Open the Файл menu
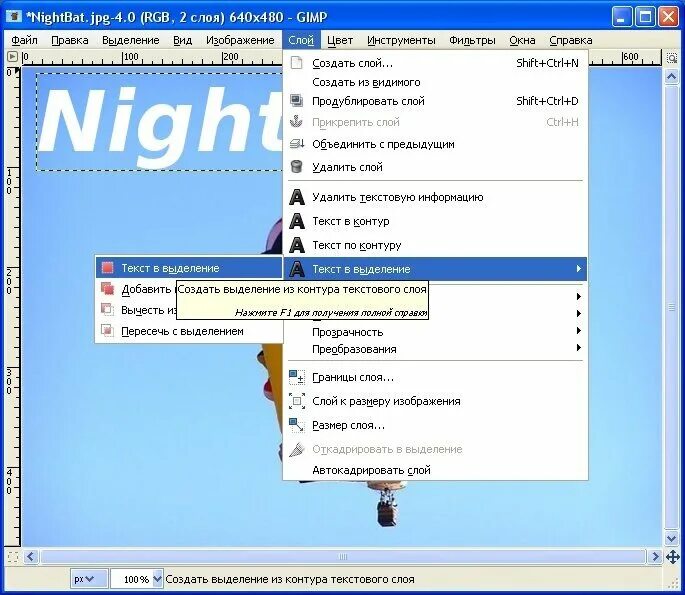685x595 pixels. 24,40
